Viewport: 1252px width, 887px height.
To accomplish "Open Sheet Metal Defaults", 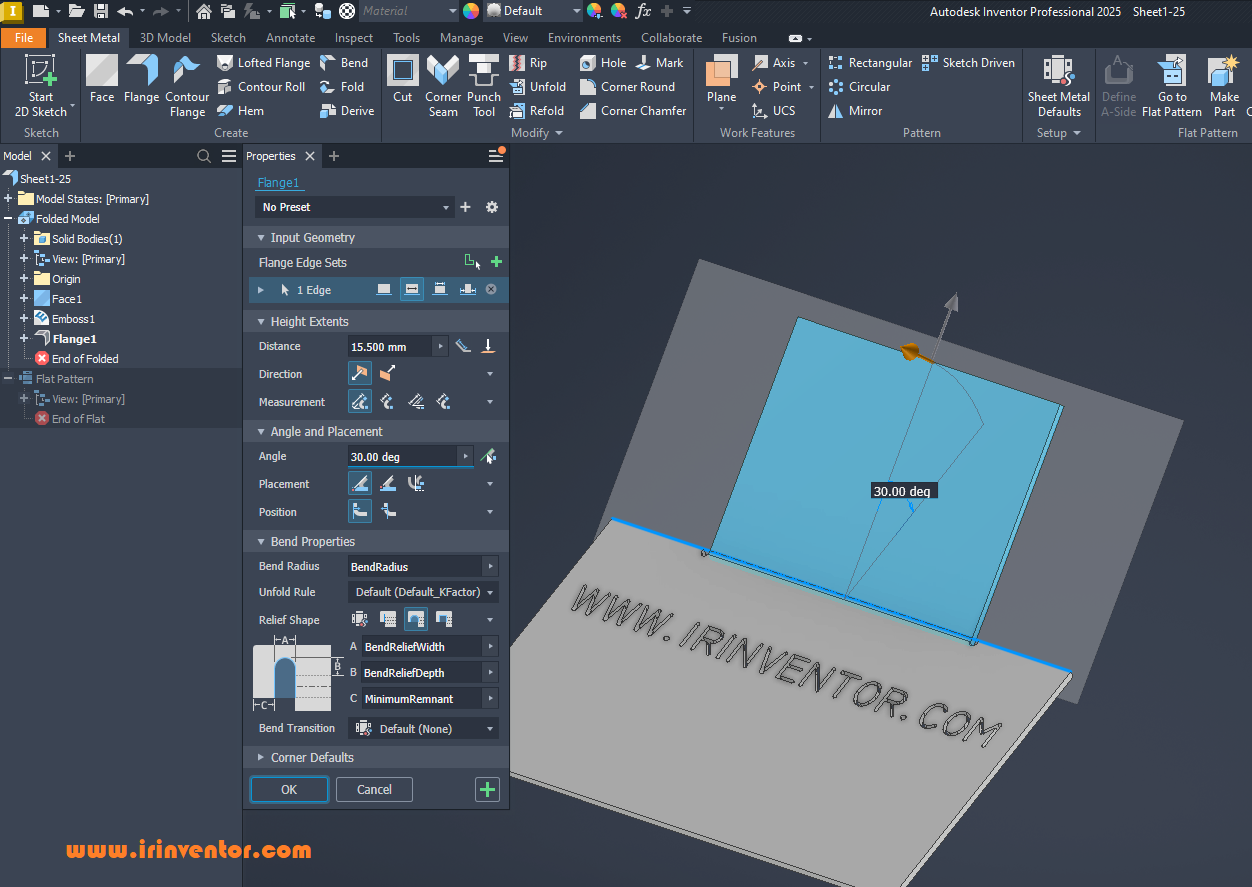I will [x=1059, y=86].
